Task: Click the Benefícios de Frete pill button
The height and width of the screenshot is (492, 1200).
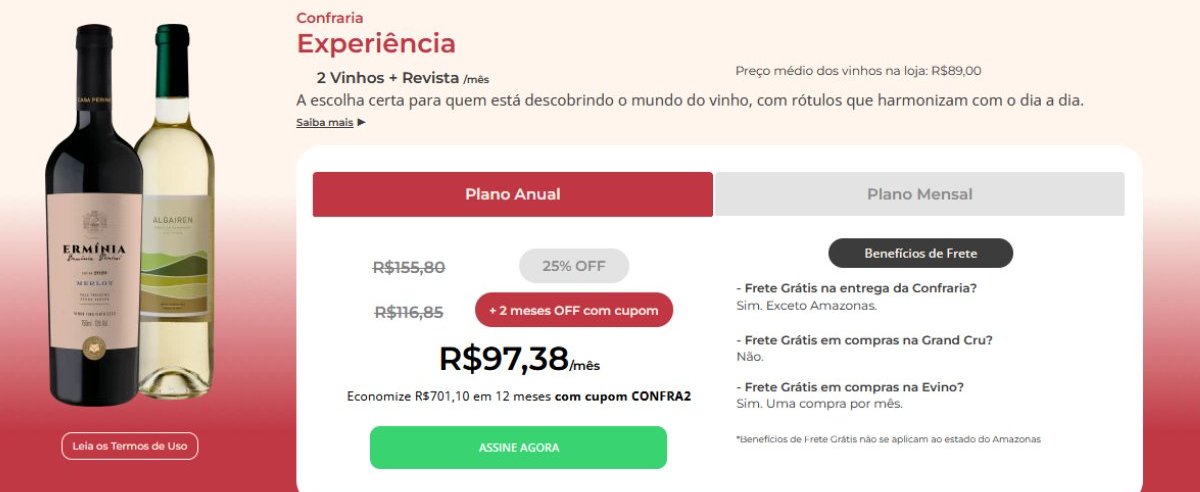Action: click(920, 253)
